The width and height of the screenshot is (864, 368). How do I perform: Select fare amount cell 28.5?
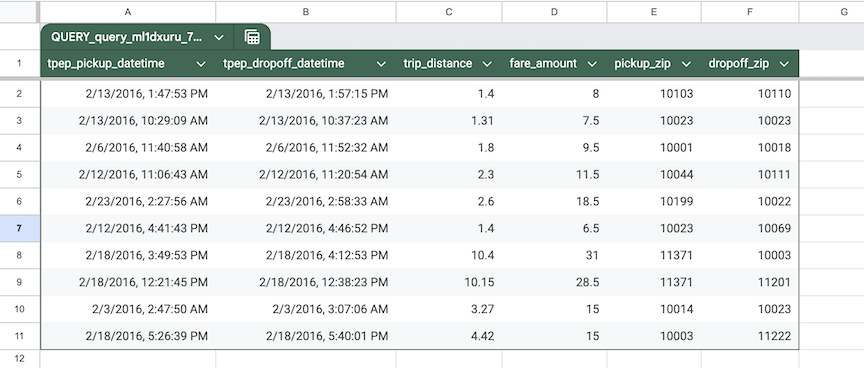[x=554, y=282]
